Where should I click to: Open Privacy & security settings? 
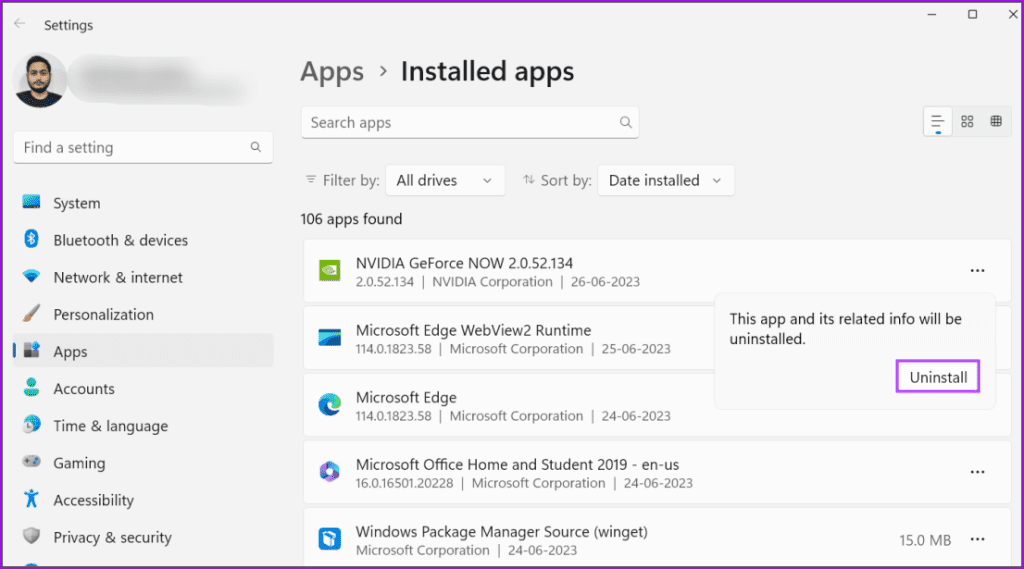click(x=143, y=538)
